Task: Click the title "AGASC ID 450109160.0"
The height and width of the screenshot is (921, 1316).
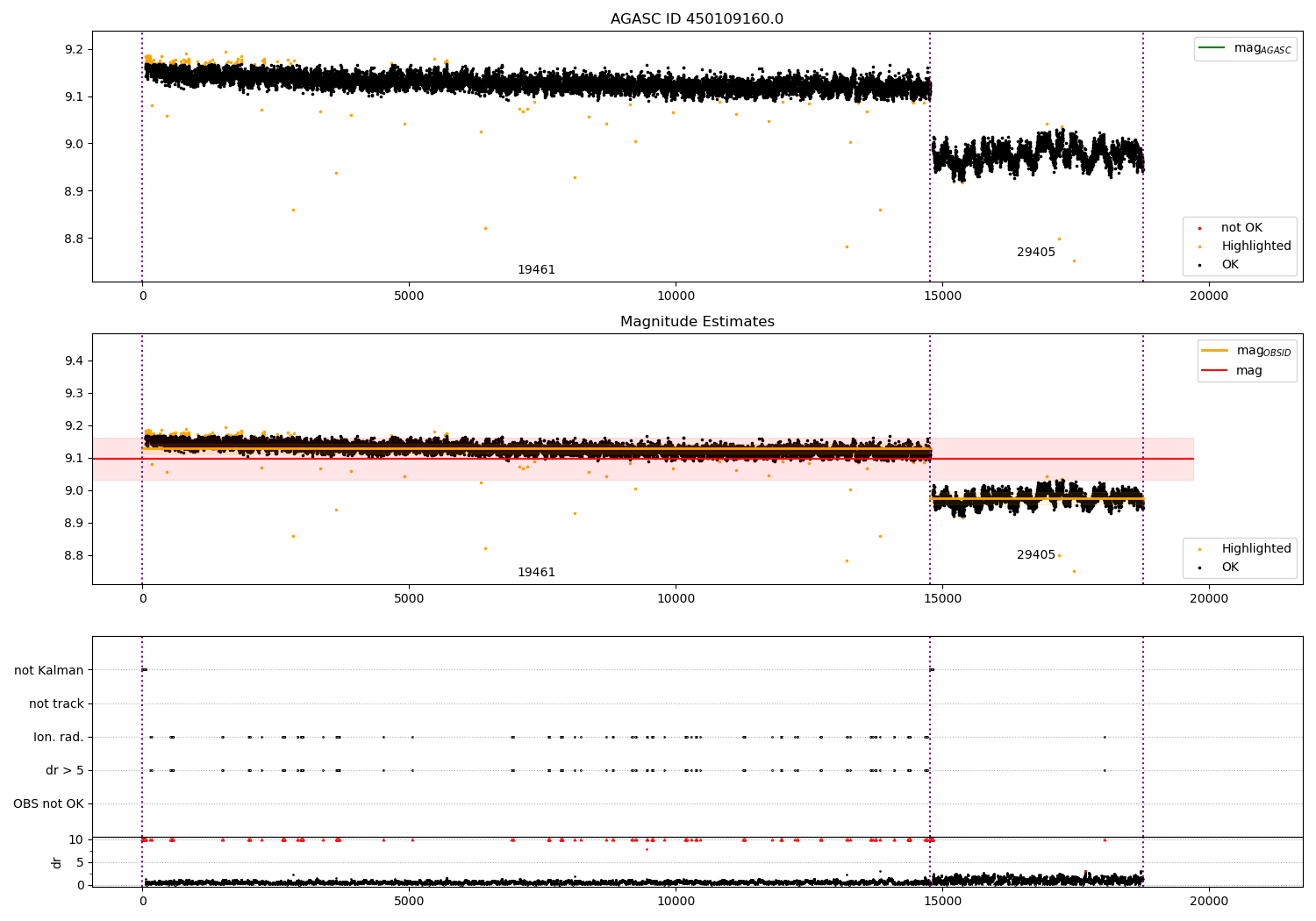Action: [697, 19]
